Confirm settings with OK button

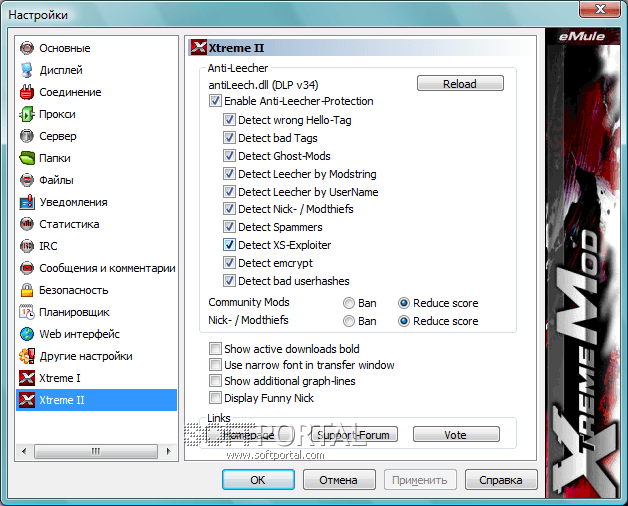coord(258,480)
